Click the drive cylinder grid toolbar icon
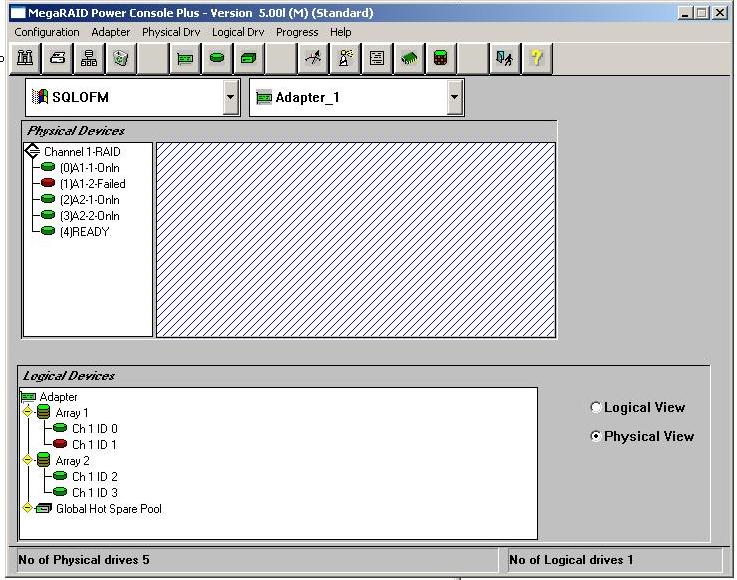737x580 pixels. (x=440, y=58)
